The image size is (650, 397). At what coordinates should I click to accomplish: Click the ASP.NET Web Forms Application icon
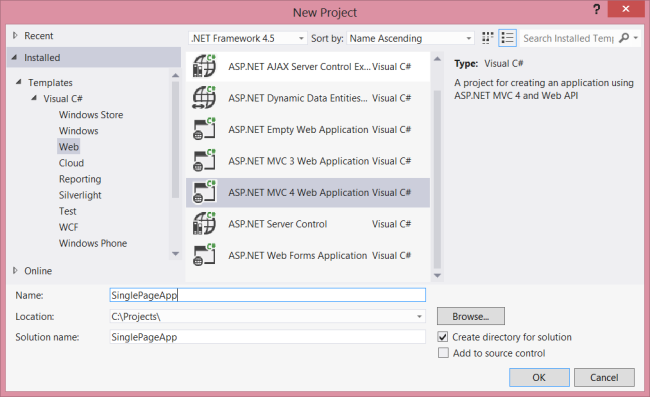click(x=204, y=255)
